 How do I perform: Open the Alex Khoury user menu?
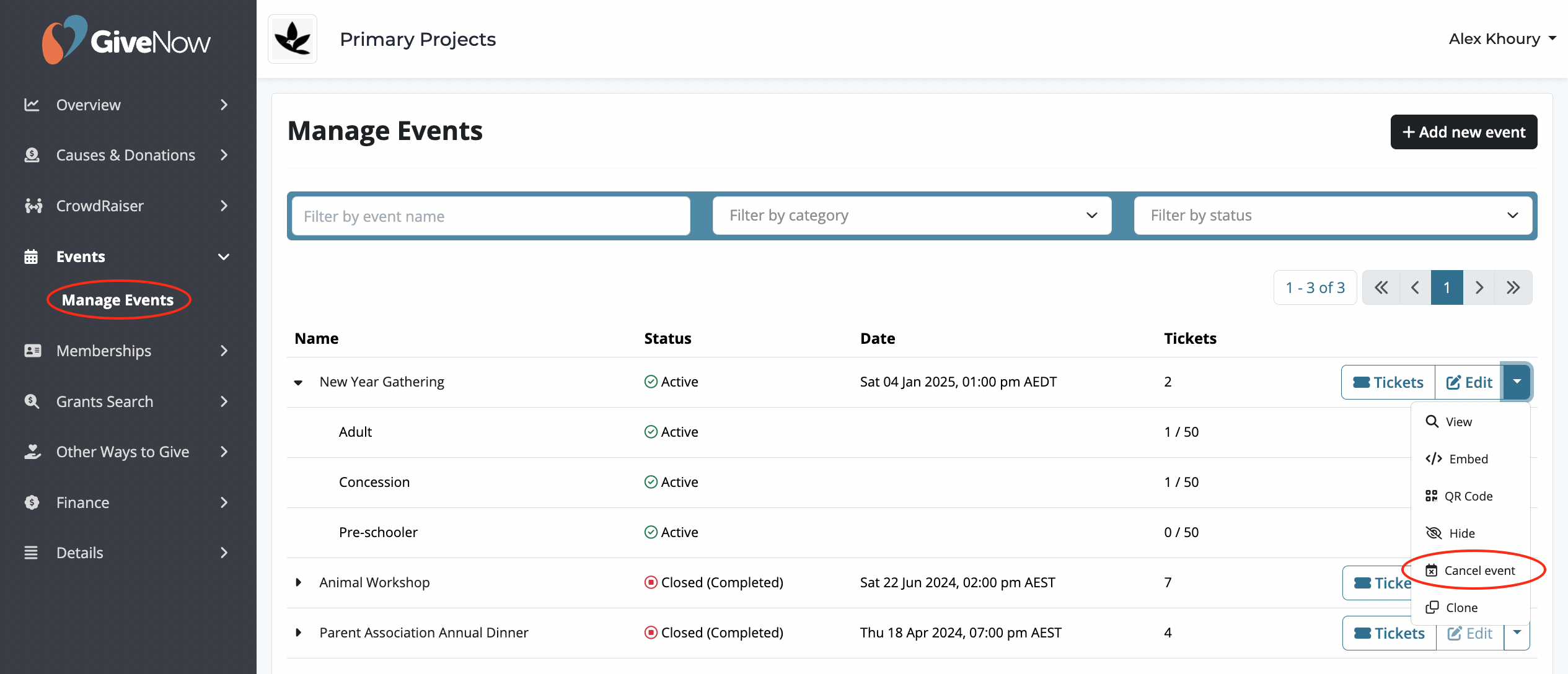[1502, 39]
